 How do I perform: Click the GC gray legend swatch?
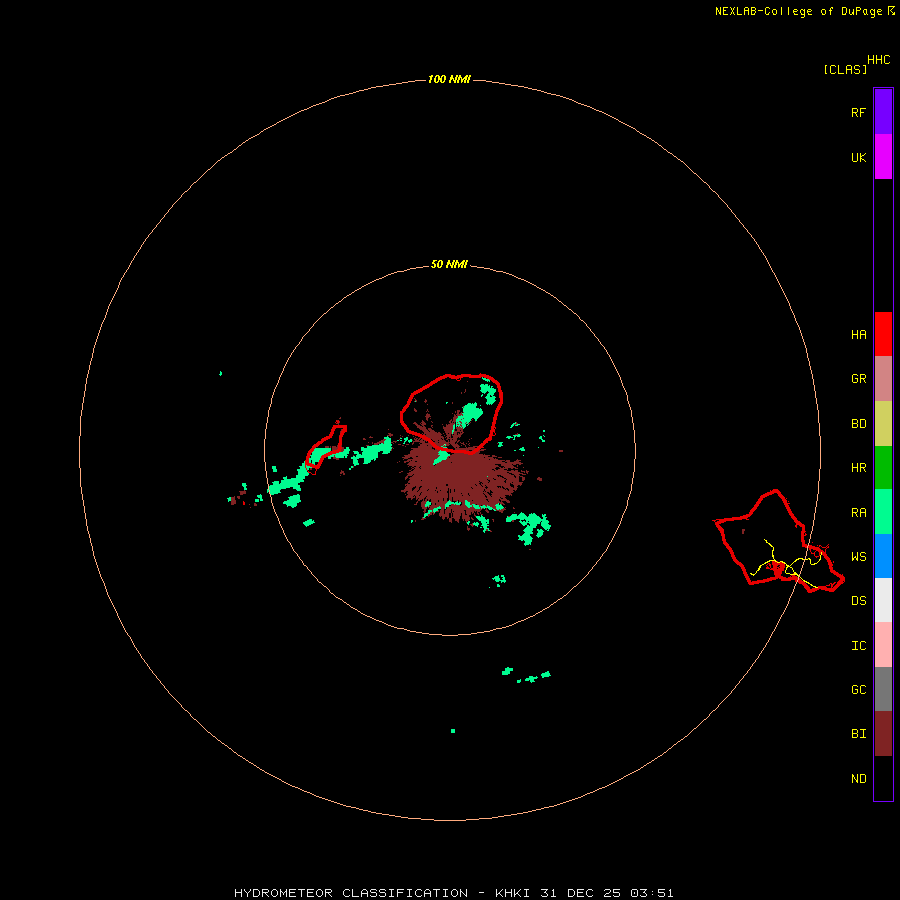883,689
